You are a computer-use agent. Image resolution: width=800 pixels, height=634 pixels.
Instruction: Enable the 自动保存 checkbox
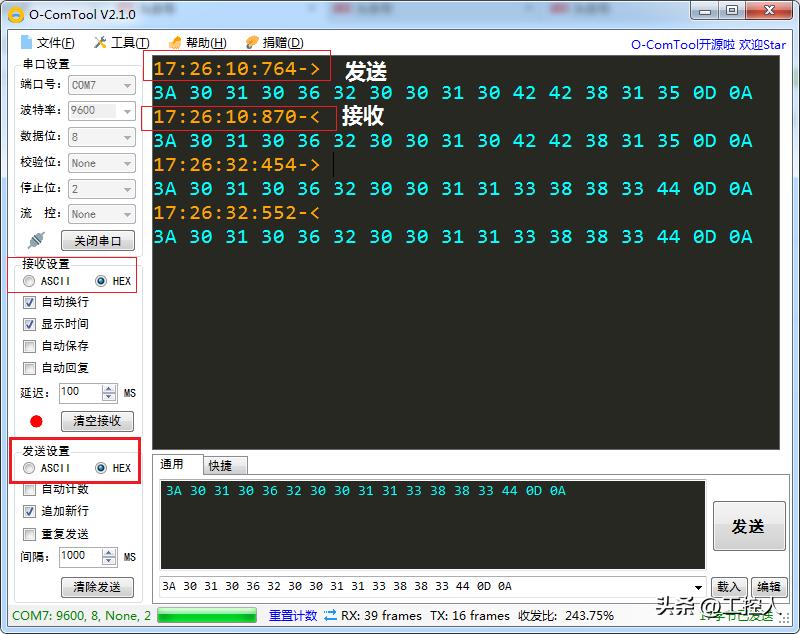pos(30,344)
